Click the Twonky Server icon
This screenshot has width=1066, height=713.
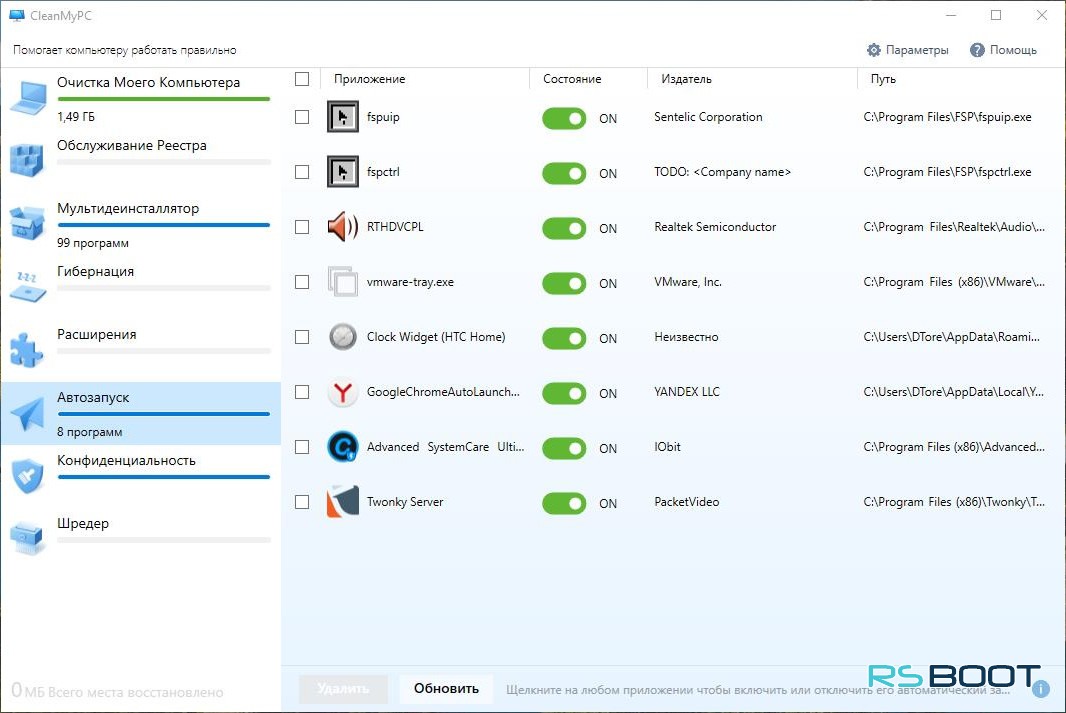[x=343, y=502]
